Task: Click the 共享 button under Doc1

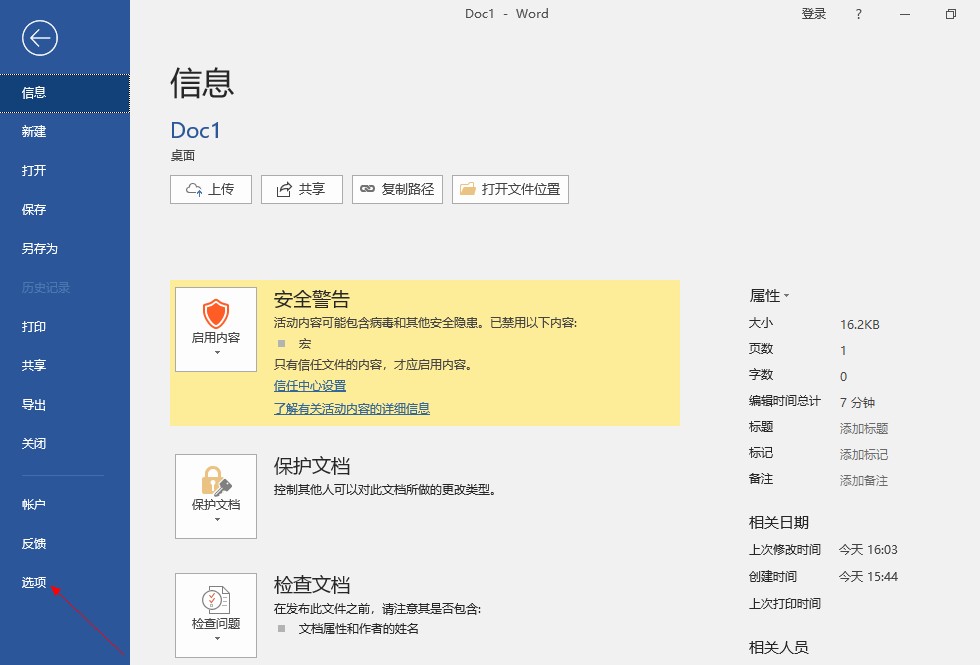Action: (x=302, y=189)
